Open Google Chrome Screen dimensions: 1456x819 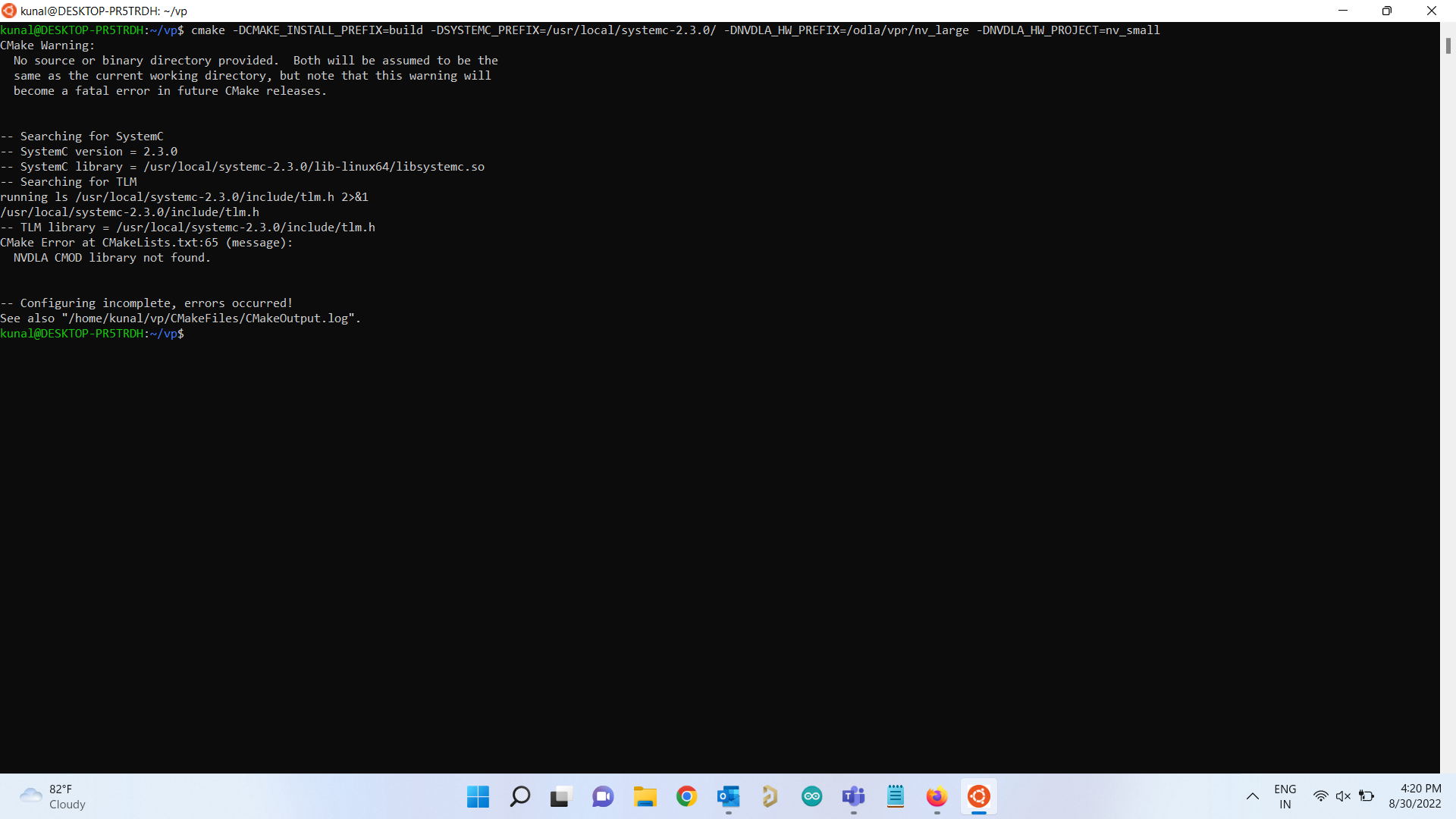tap(687, 796)
